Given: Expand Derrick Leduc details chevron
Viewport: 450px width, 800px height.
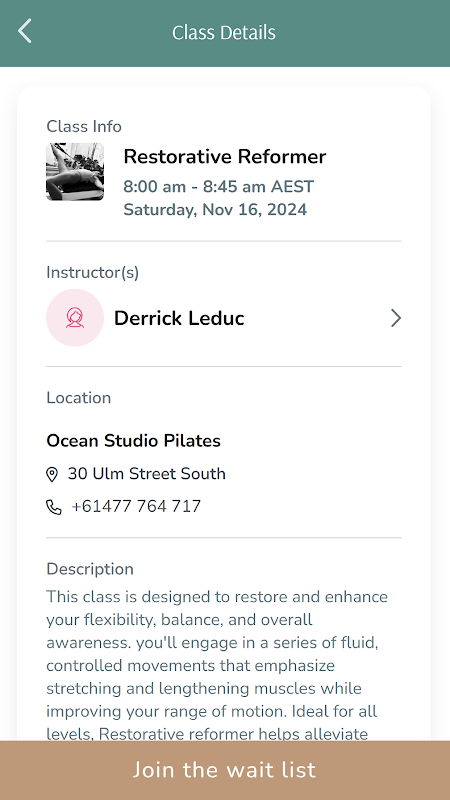Looking at the screenshot, I should [x=396, y=318].
